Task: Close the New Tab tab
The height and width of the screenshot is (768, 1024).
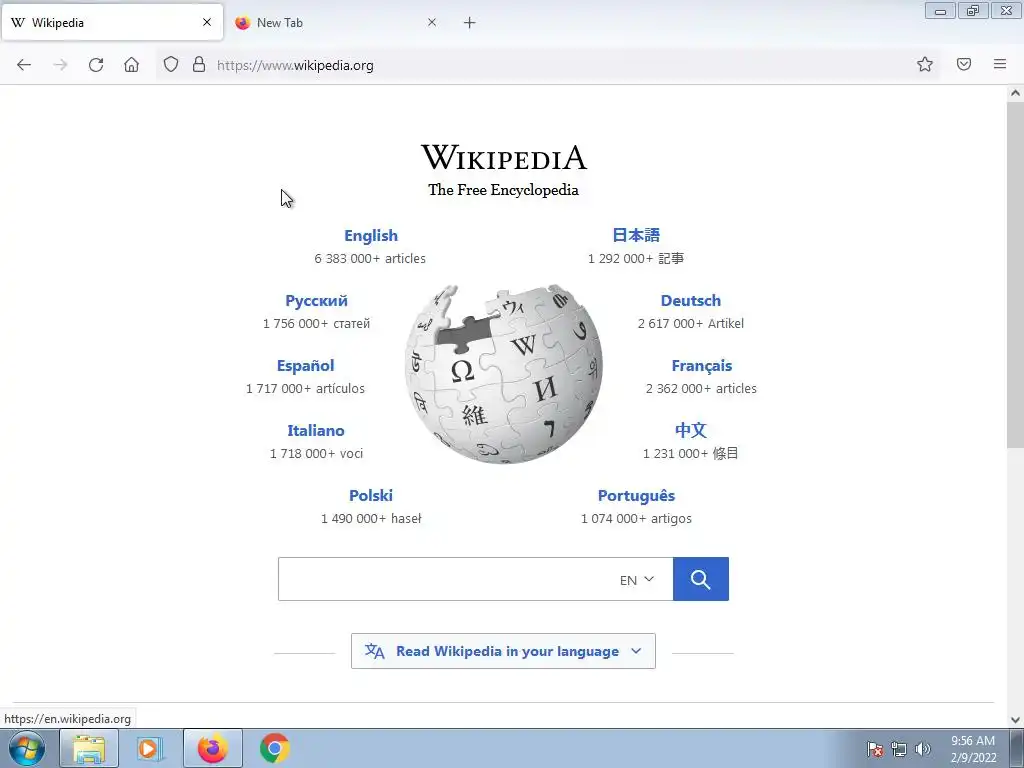Action: point(432,22)
